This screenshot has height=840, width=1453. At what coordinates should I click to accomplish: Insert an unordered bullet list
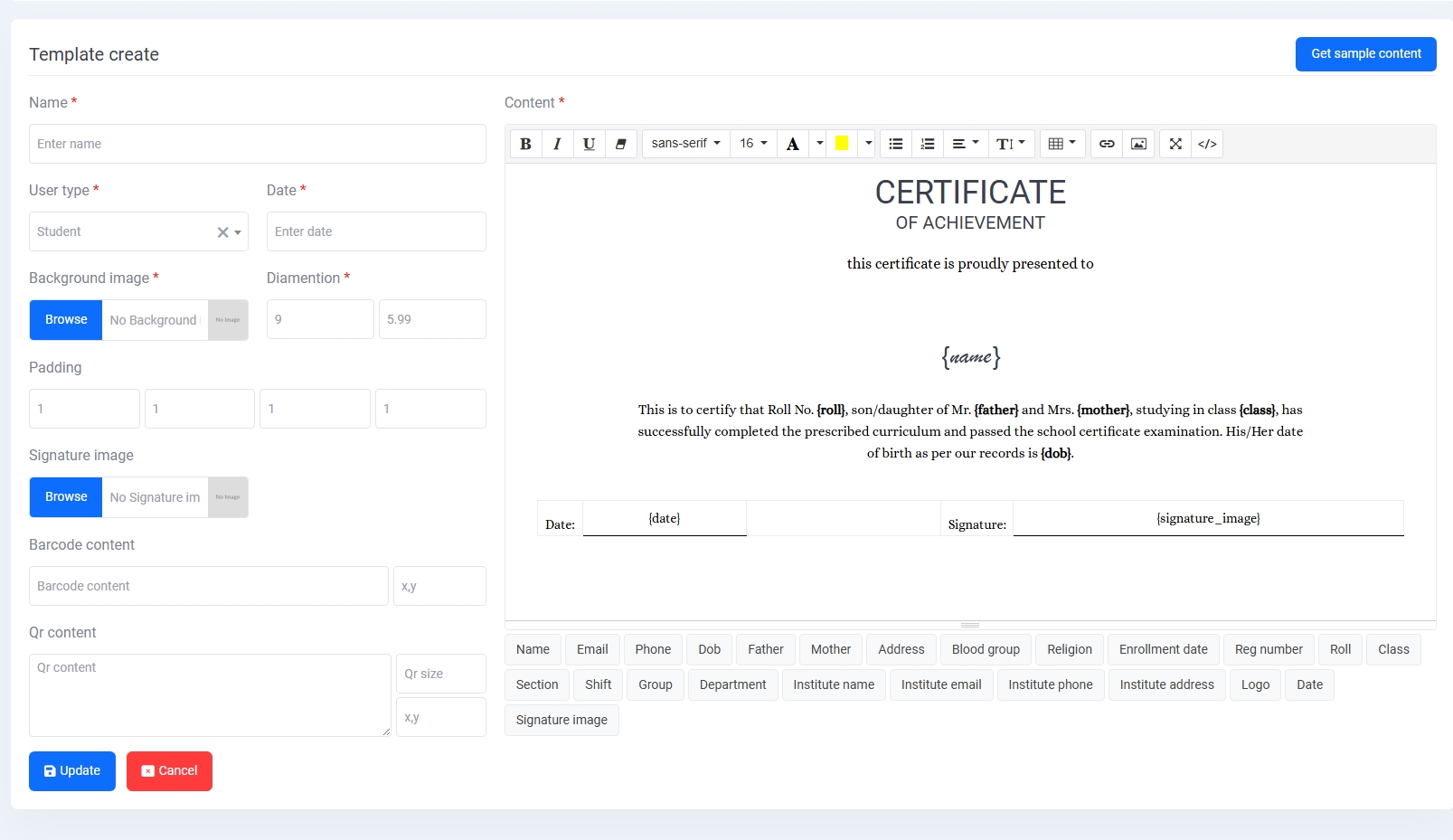click(895, 144)
